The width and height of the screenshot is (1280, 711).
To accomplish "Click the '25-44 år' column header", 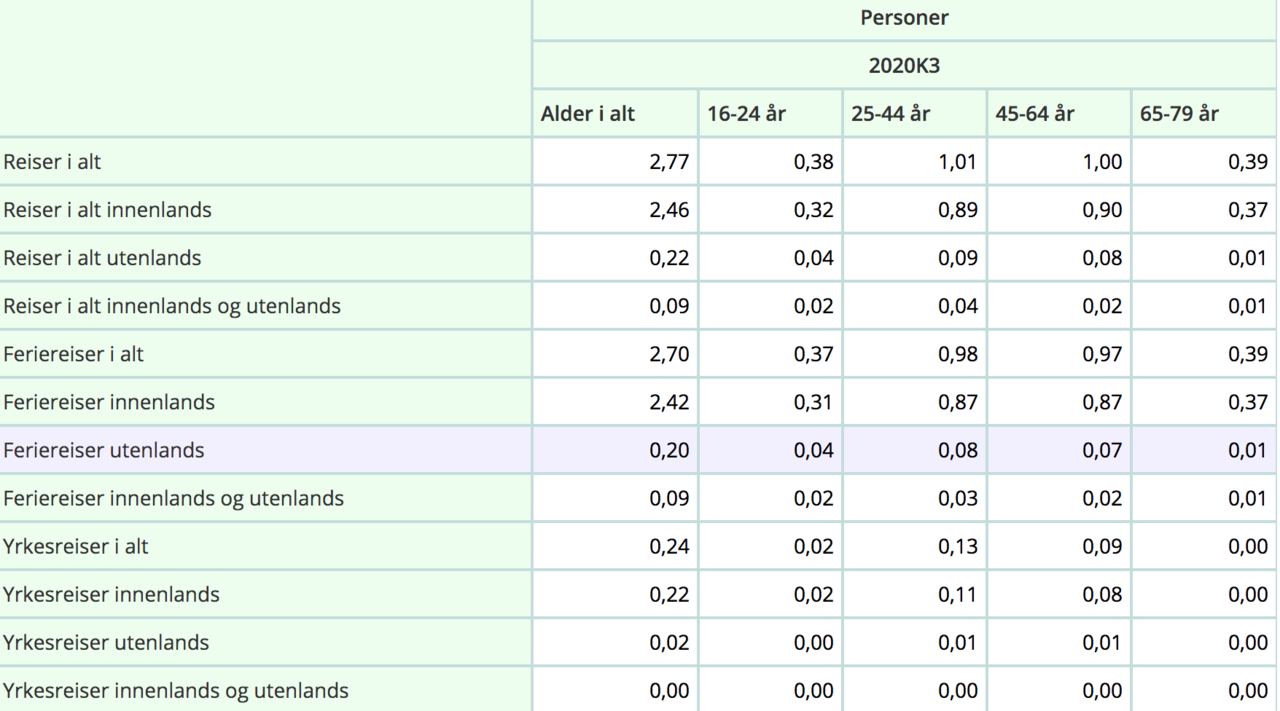I will (891, 114).
